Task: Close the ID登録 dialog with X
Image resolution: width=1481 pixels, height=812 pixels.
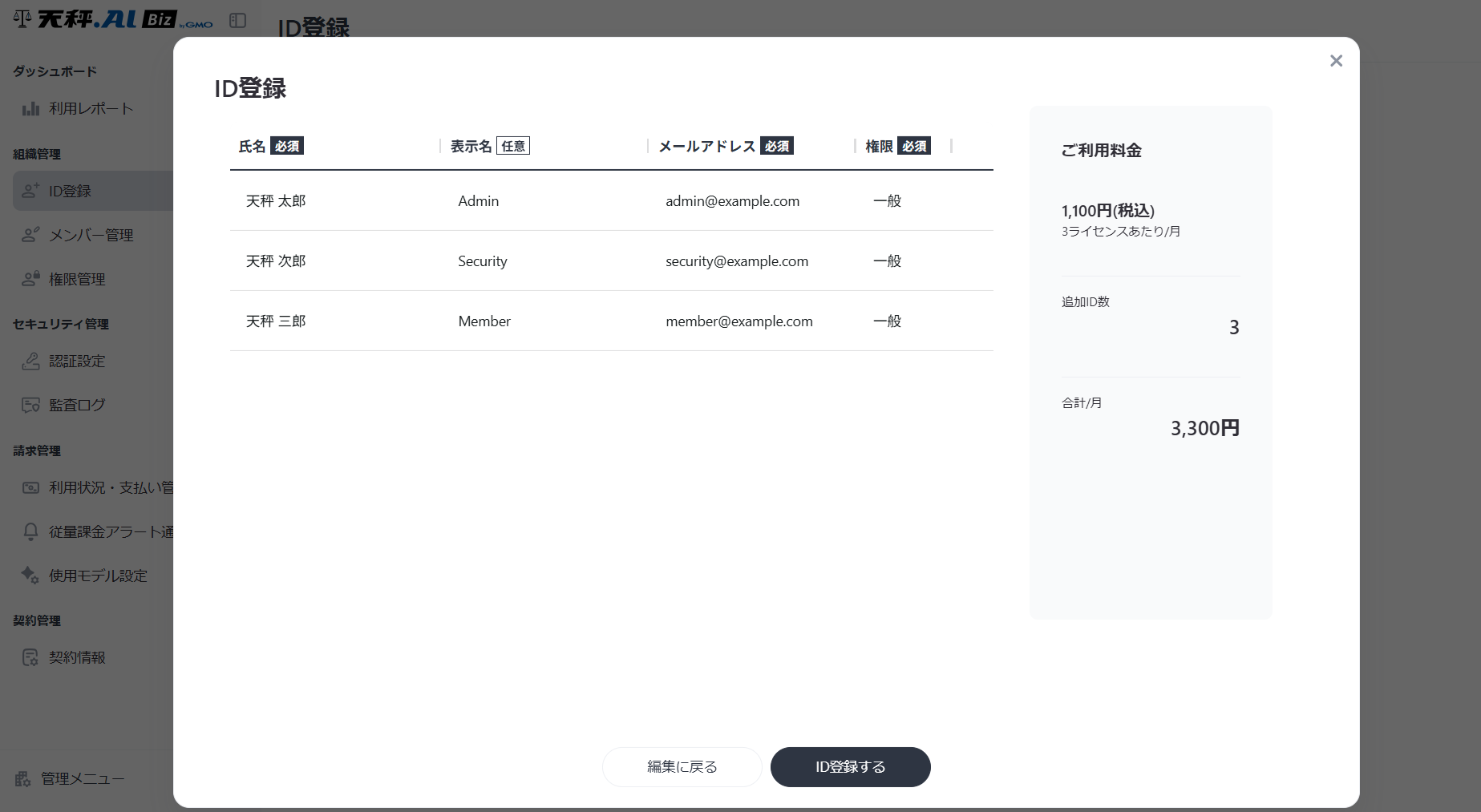Action: 1336,61
